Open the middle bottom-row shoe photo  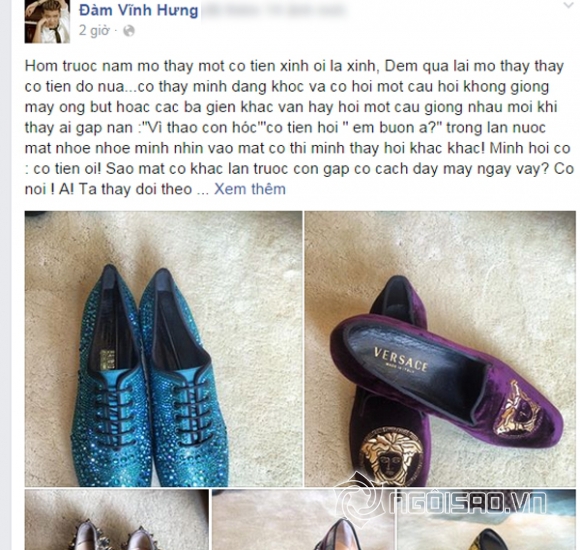[303, 520]
